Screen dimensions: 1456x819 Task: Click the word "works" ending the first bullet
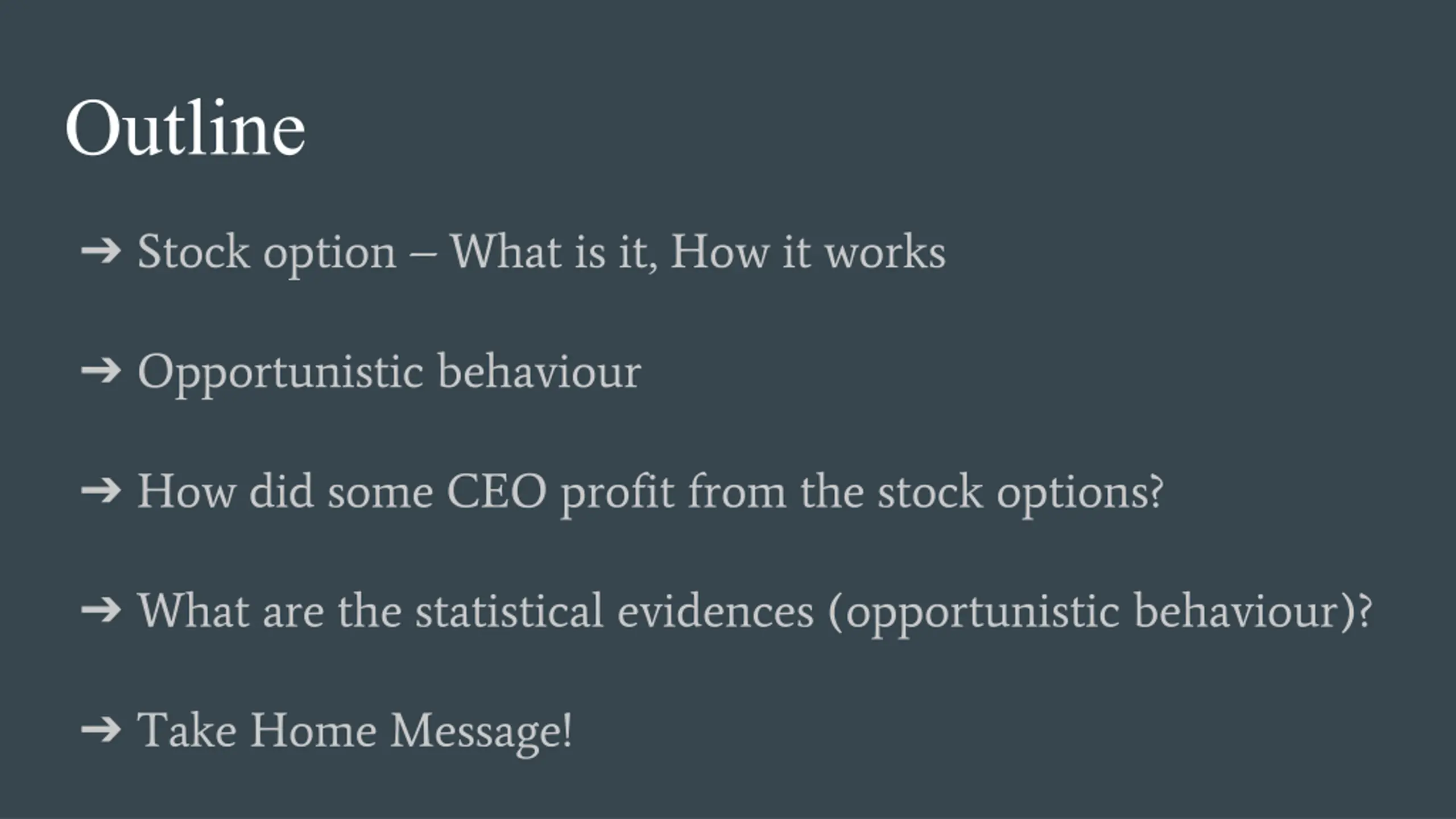tap(886, 252)
